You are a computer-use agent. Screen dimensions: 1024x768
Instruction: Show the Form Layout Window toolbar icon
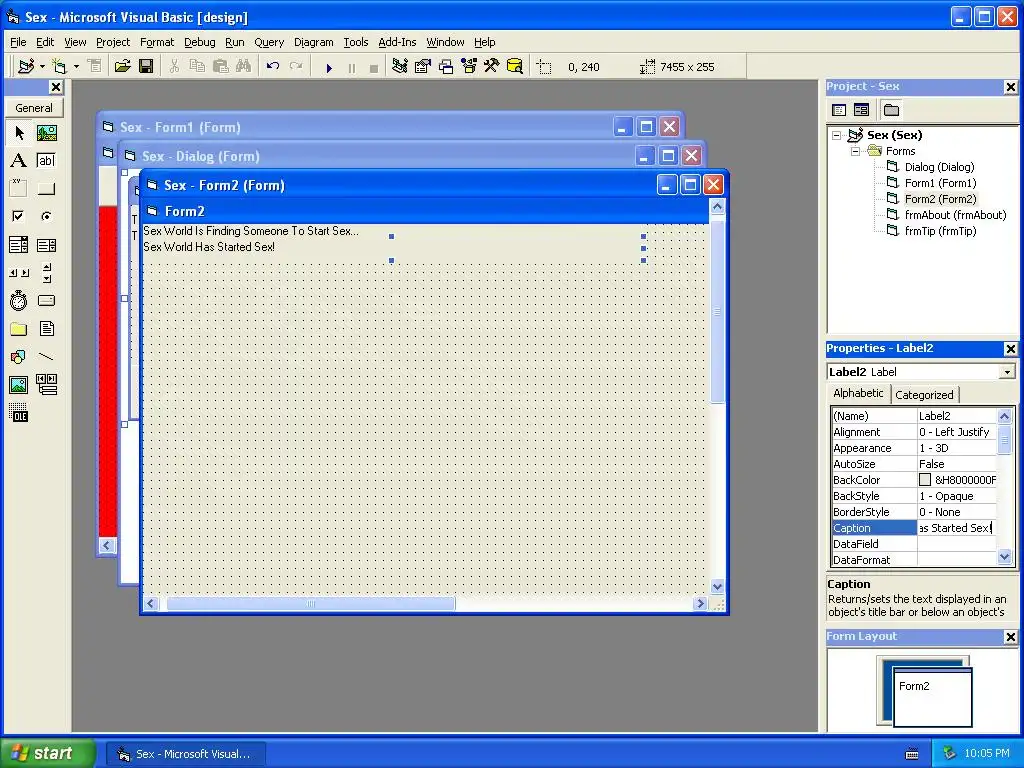tap(446, 67)
